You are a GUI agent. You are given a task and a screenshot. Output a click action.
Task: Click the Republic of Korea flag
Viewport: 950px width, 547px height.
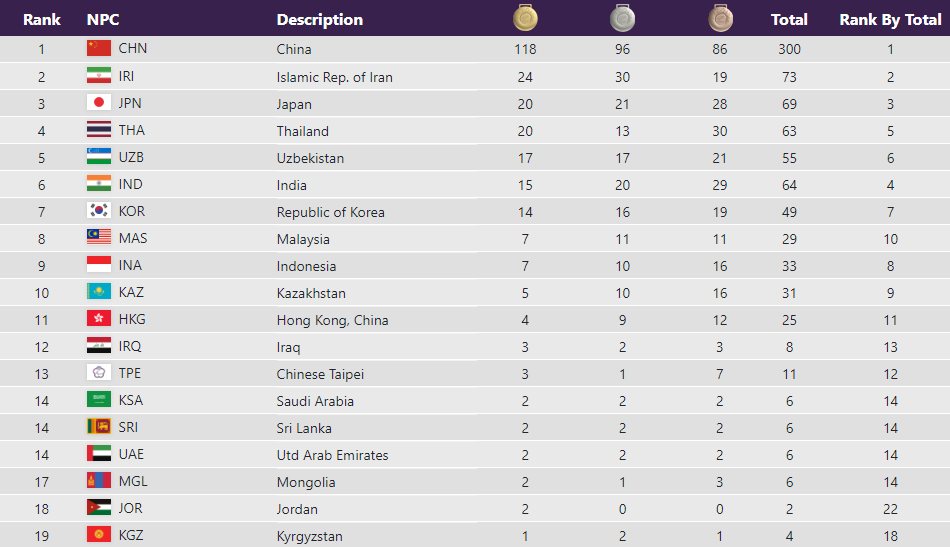tap(99, 211)
